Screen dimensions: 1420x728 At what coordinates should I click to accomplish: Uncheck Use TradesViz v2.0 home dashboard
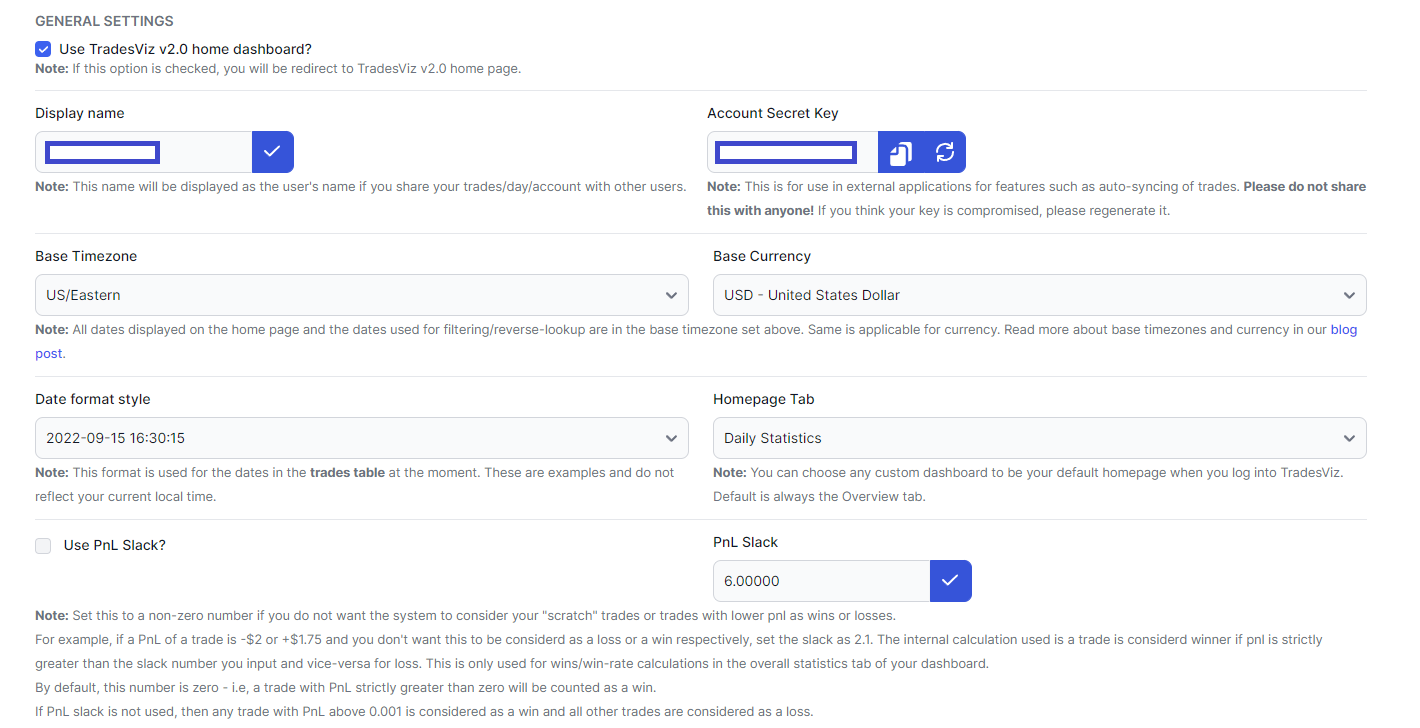[43, 49]
